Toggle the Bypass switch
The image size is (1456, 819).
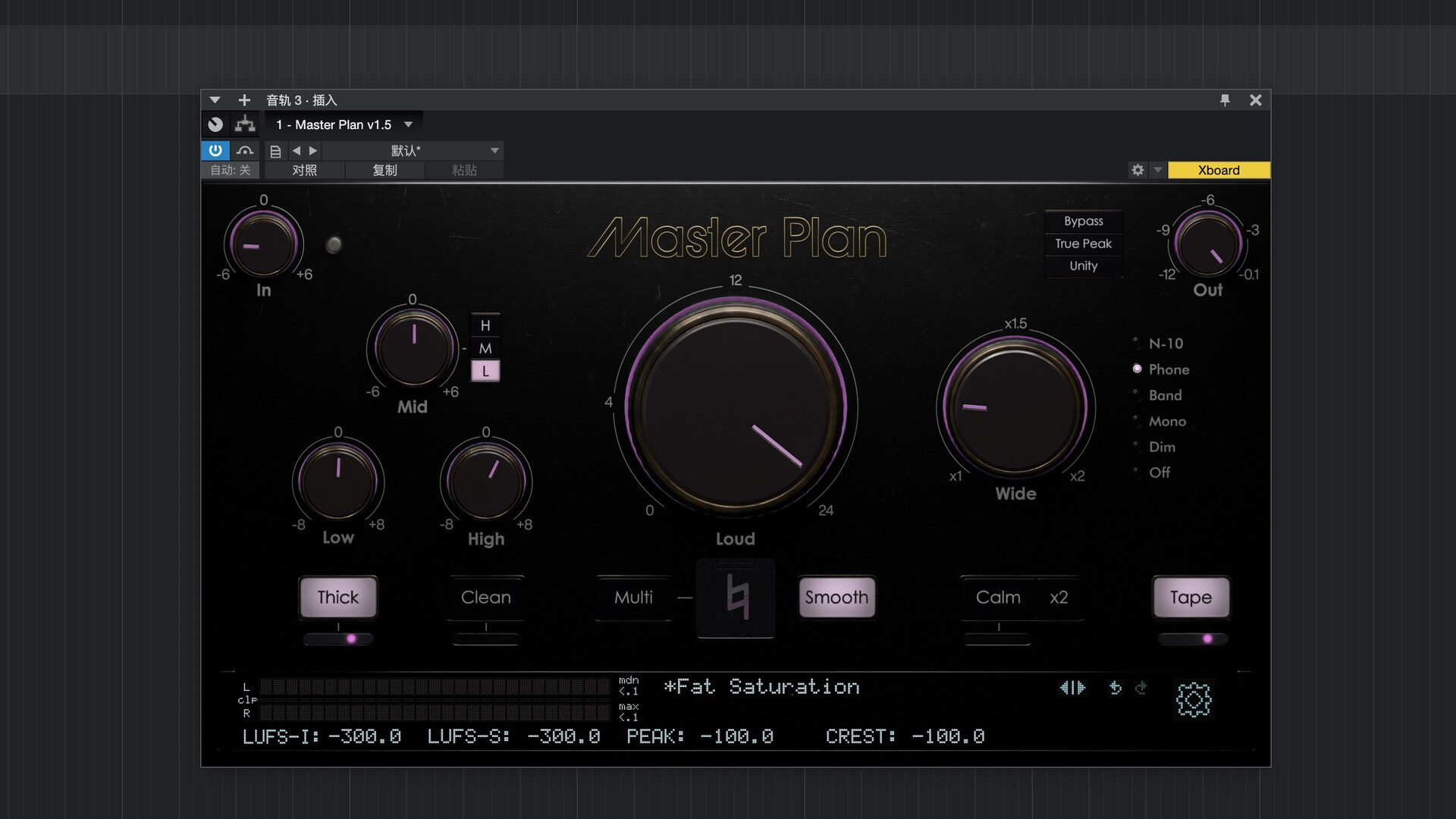(x=1084, y=221)
